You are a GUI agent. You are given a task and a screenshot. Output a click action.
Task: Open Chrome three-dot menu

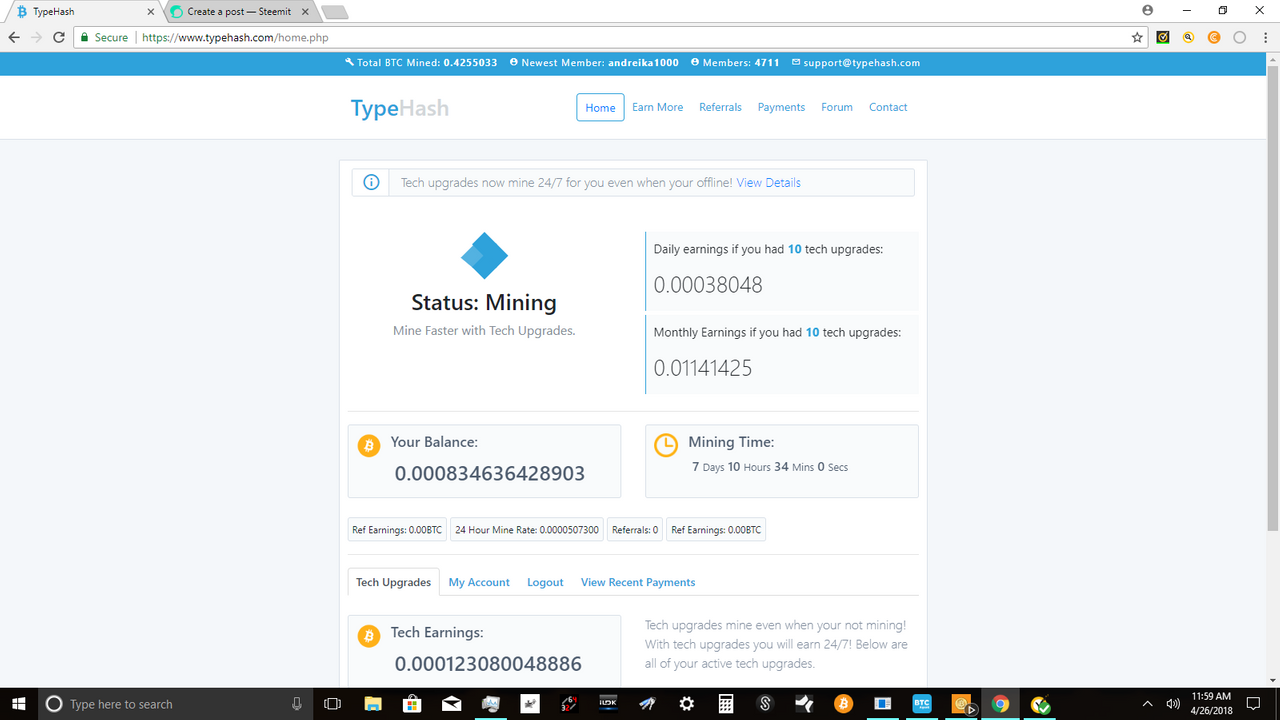[x=1264, y=37]
